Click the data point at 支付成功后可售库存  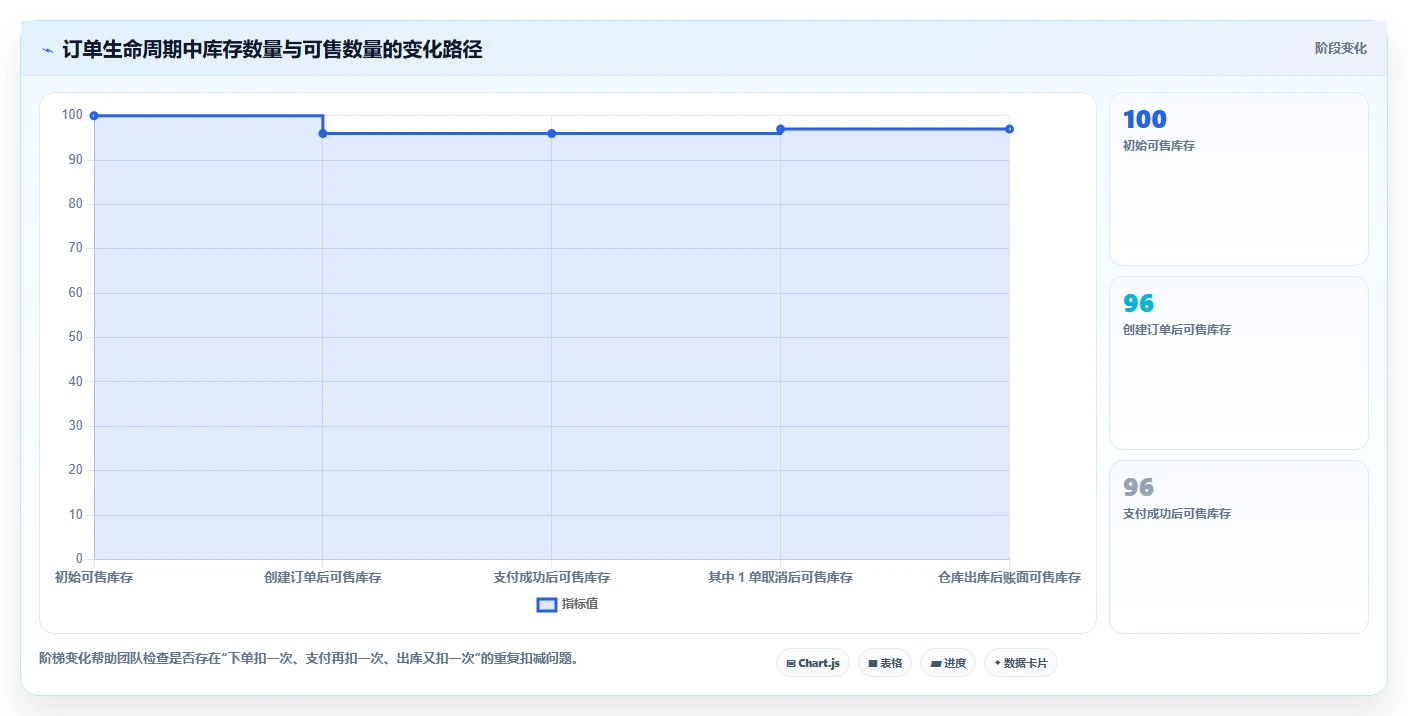tap(552, 133)
